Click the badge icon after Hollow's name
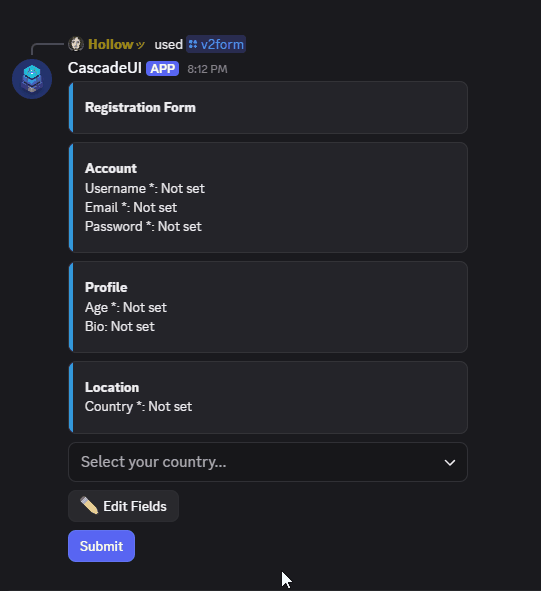Screen dimensions: 541x591 click(140, 45)
